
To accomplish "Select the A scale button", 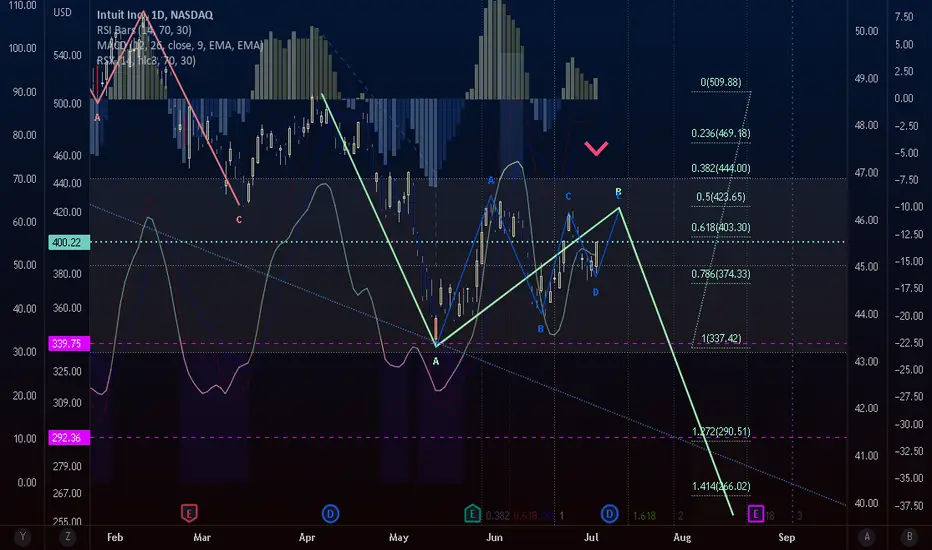I will tap(867, 537).
